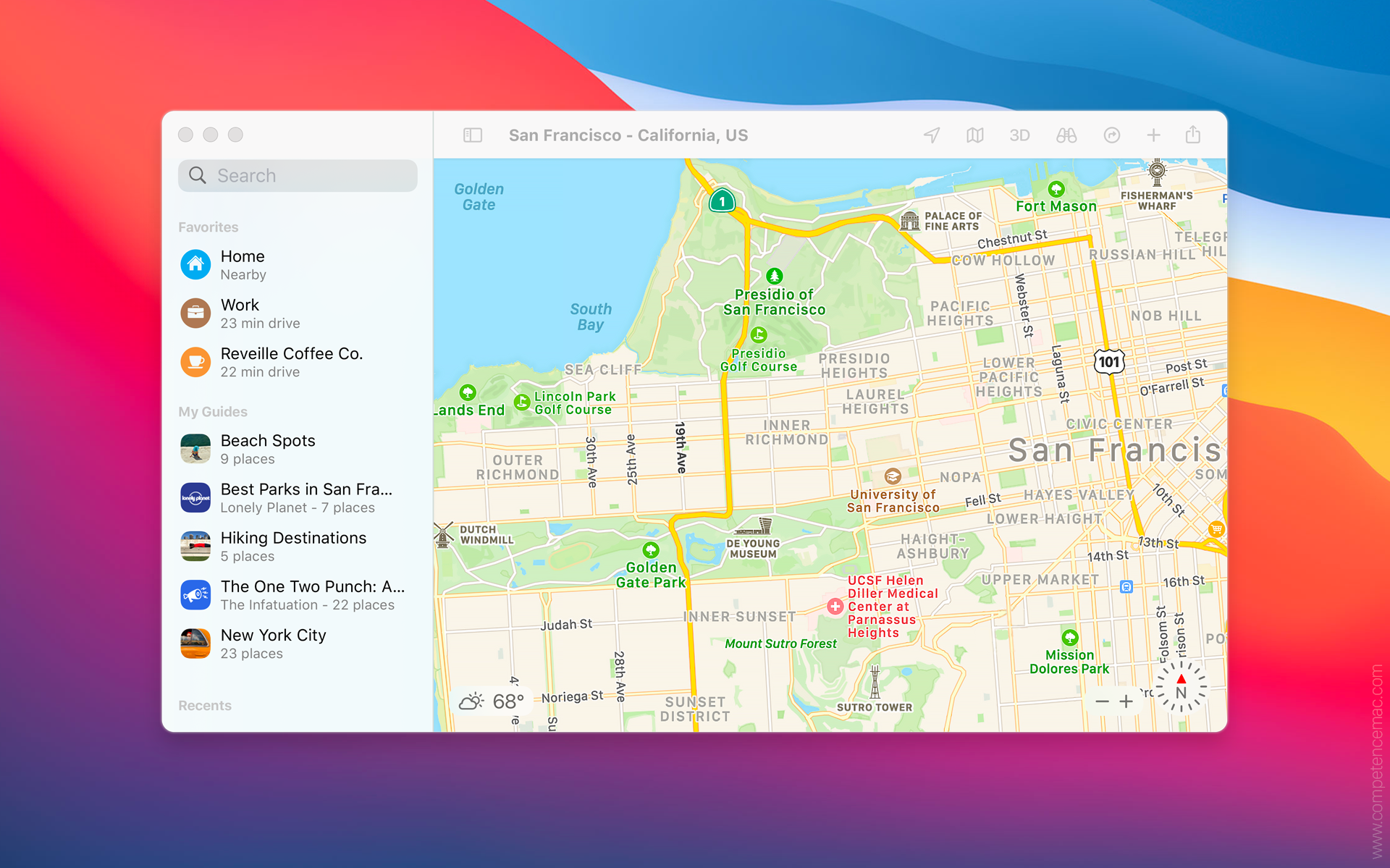Select Home favorite in sidebar
1390x868 pixels.
(243, 265)
